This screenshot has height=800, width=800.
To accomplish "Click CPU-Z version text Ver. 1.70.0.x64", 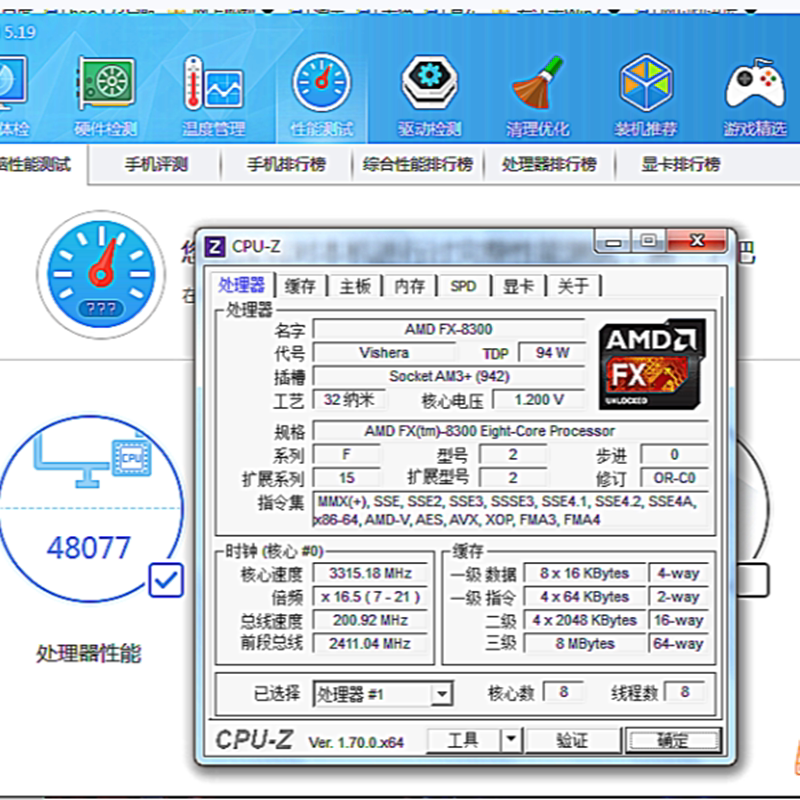I will 356,742.
